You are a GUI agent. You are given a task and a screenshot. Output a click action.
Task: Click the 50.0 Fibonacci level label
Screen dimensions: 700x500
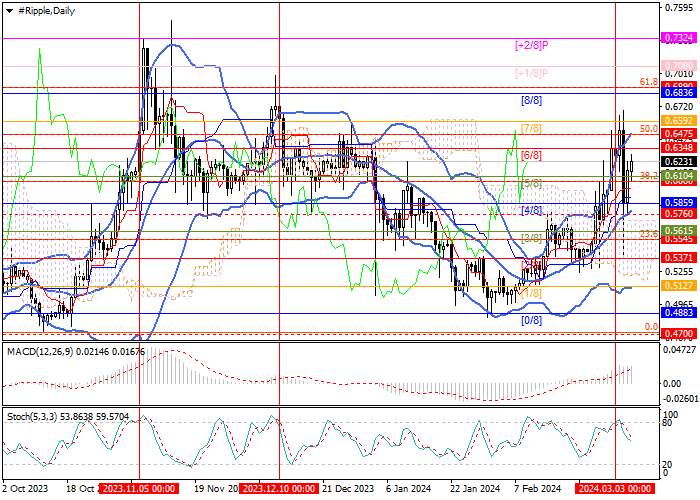pos(649,129)
